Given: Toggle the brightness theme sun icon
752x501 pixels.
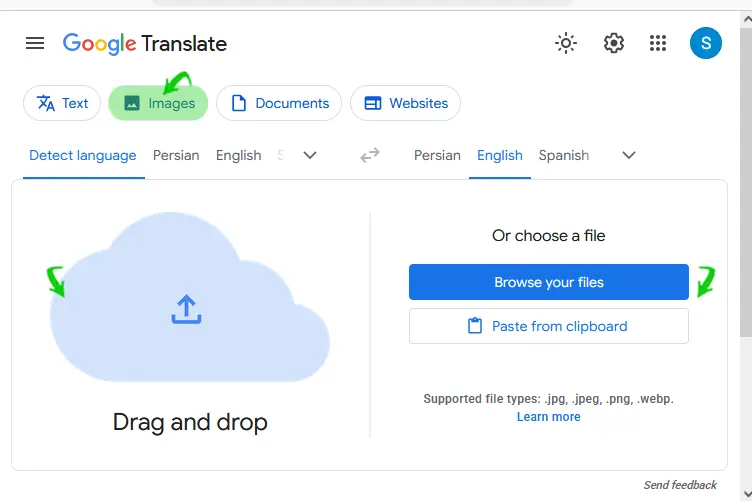Looking at the screenshot, I should click(x=566, y=43).
